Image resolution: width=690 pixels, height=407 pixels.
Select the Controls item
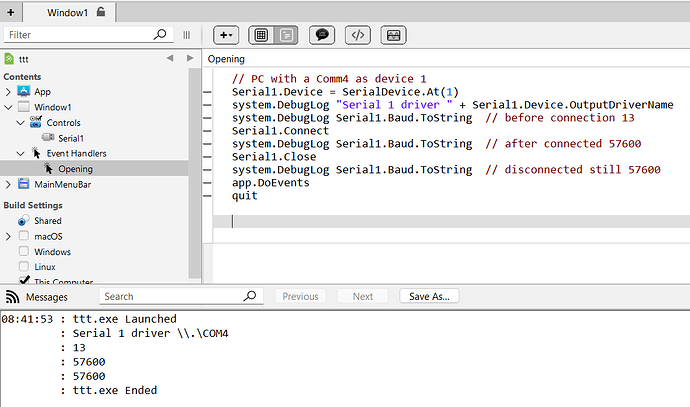click(x=63, y=123)
